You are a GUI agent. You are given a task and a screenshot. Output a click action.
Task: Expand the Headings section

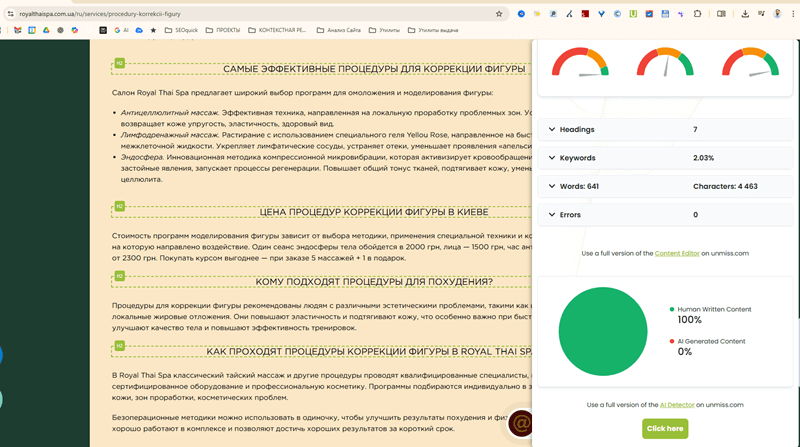coord(665,130)
